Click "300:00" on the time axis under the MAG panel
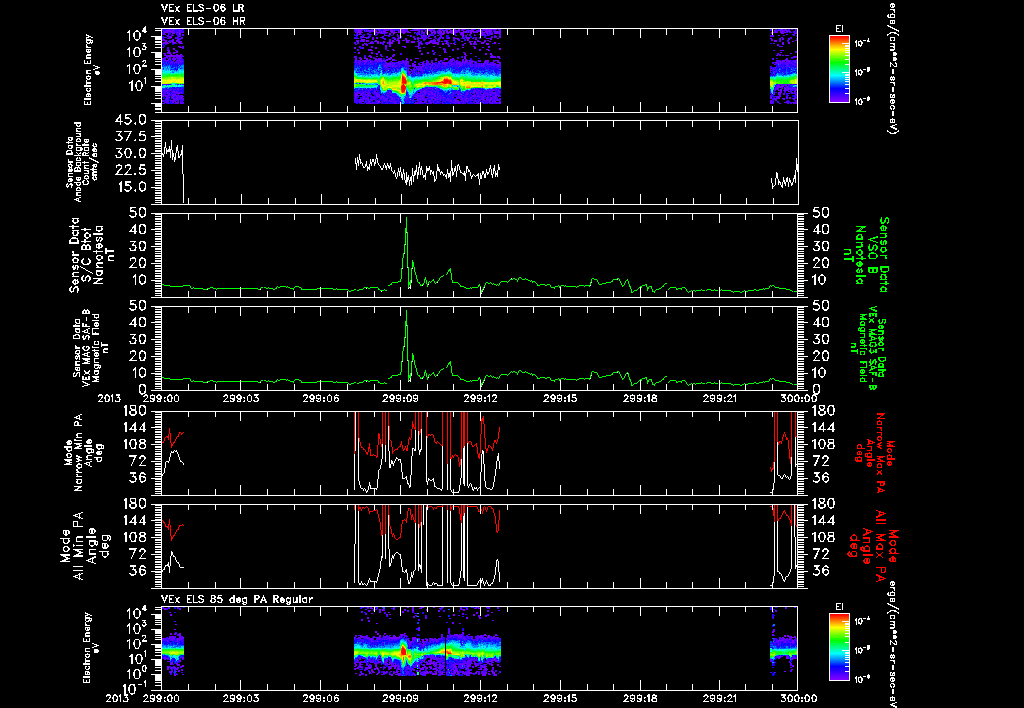The image size is (1024, 708). tap(799, 398)
